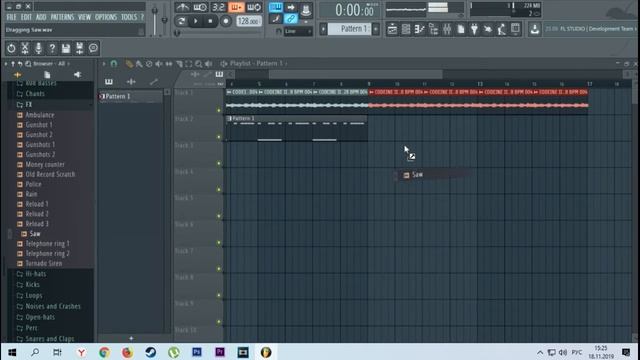640x360 pixels.
Task: Open project info speech bubble icon
Action: [93, 48]
